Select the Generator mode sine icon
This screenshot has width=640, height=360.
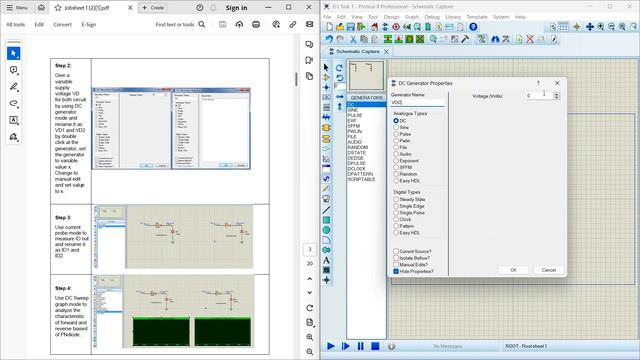click(x=326, y=178)
